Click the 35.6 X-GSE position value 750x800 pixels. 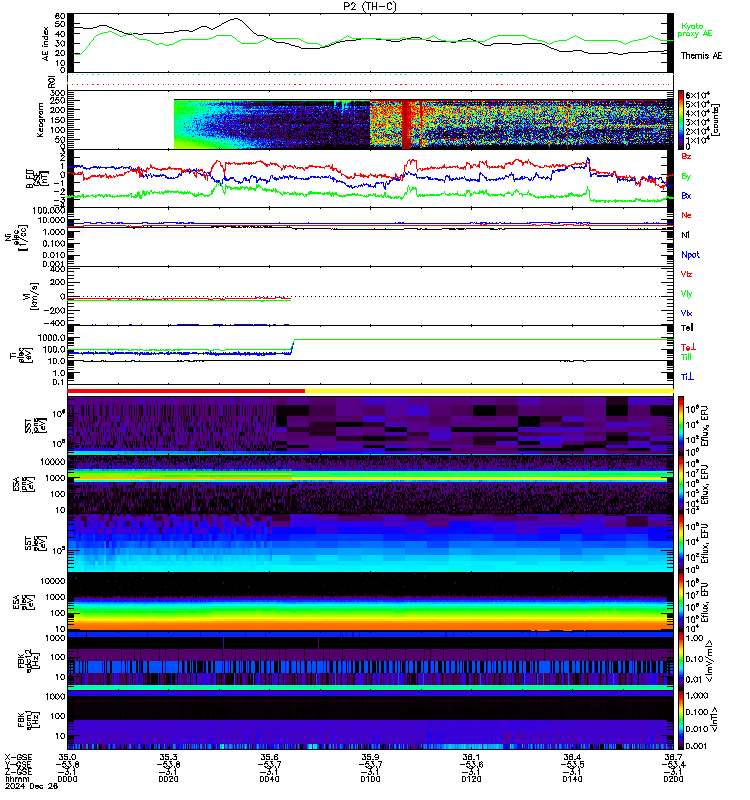pos(269,757)
